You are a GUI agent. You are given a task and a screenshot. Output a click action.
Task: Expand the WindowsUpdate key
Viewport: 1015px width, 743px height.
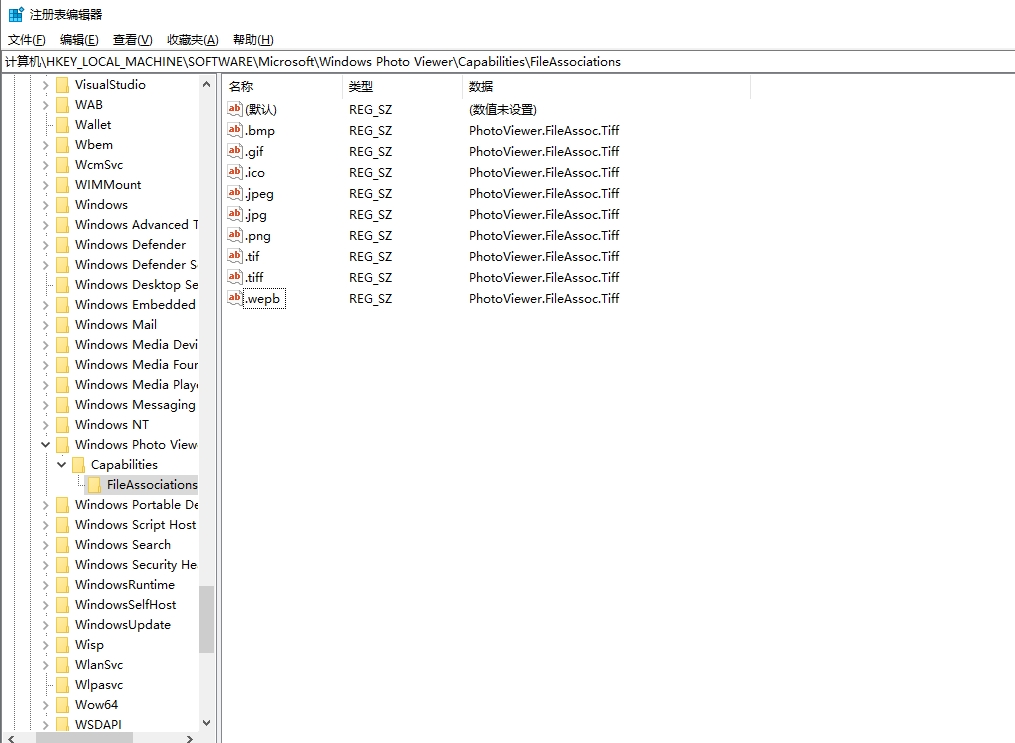(45, 625)
